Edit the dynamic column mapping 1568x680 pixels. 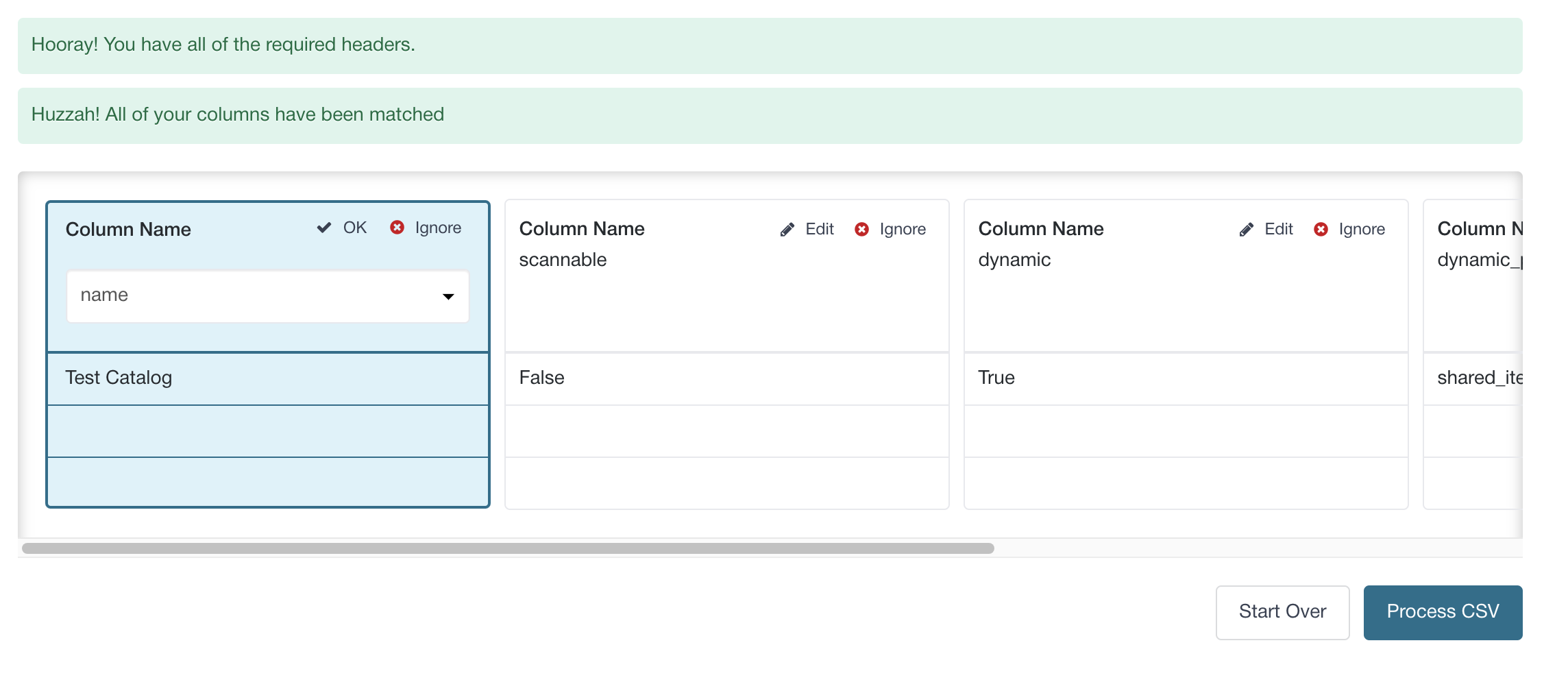pos(1266,229)
